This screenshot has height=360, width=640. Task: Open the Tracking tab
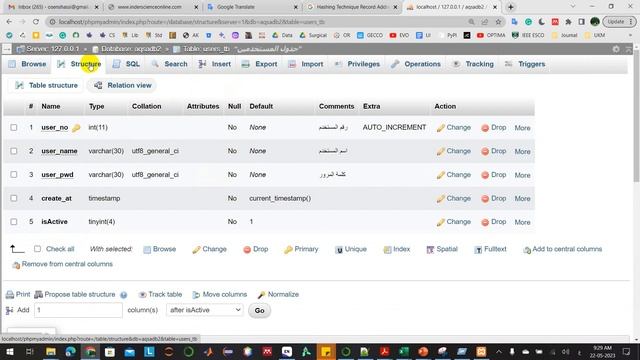(x=473, y=64)
